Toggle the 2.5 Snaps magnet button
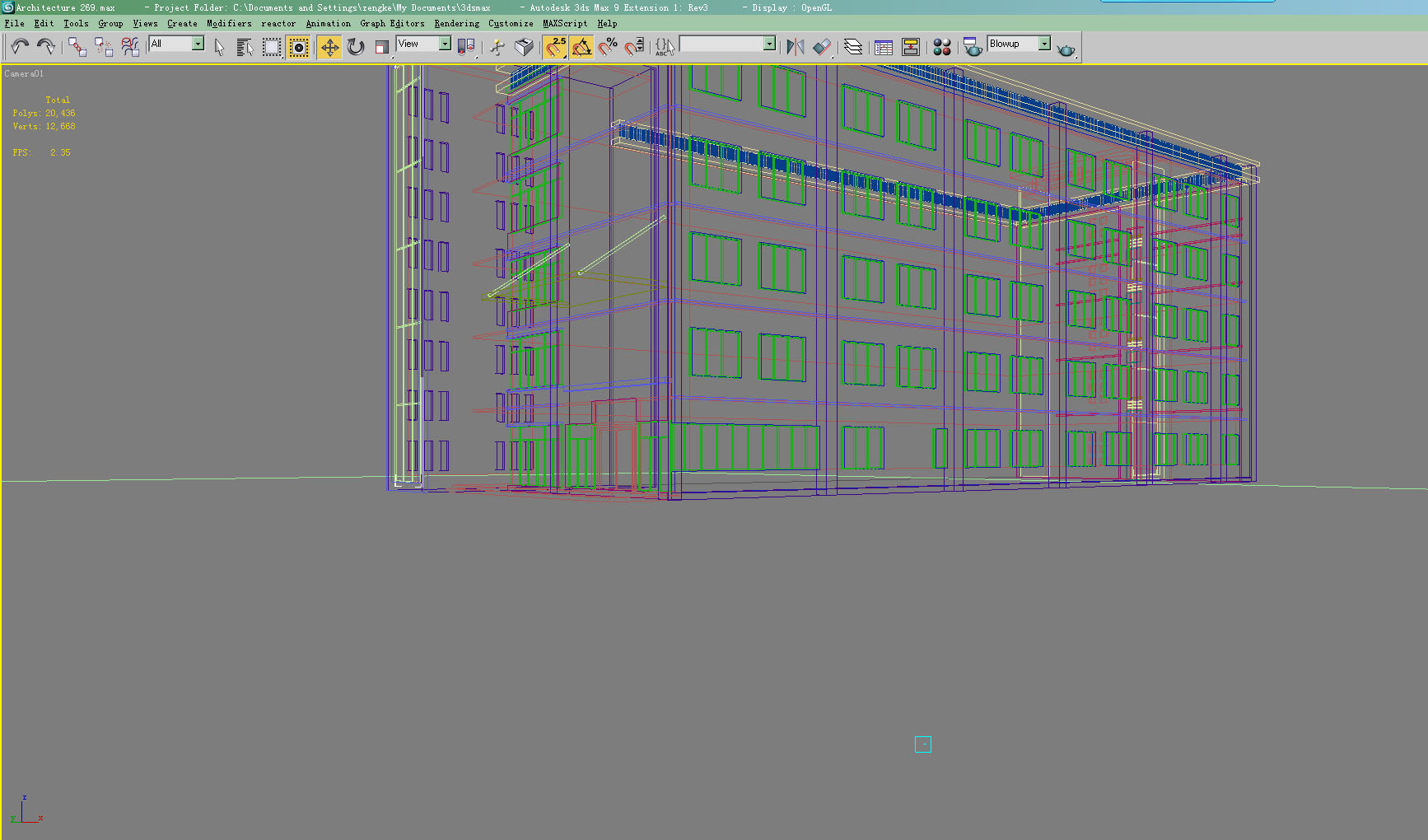The height and width of the screenshot is (840, 1428). [x=555, y=47]
